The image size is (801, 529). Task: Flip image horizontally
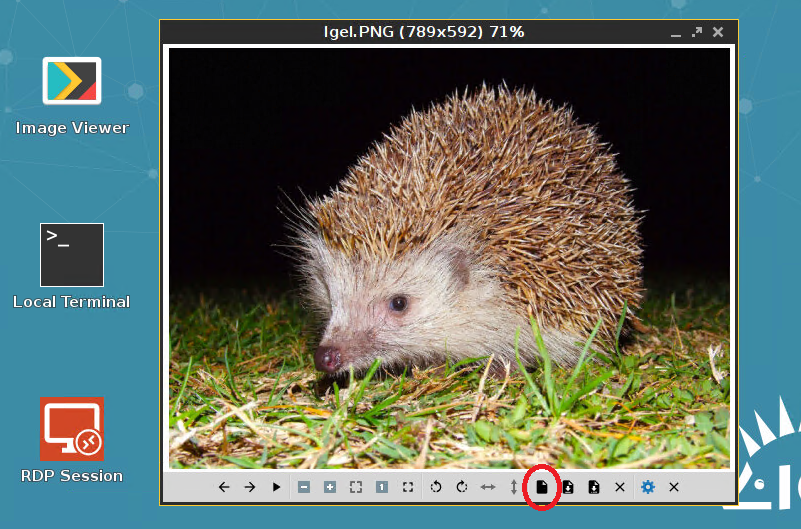click(x=488, y=487)
